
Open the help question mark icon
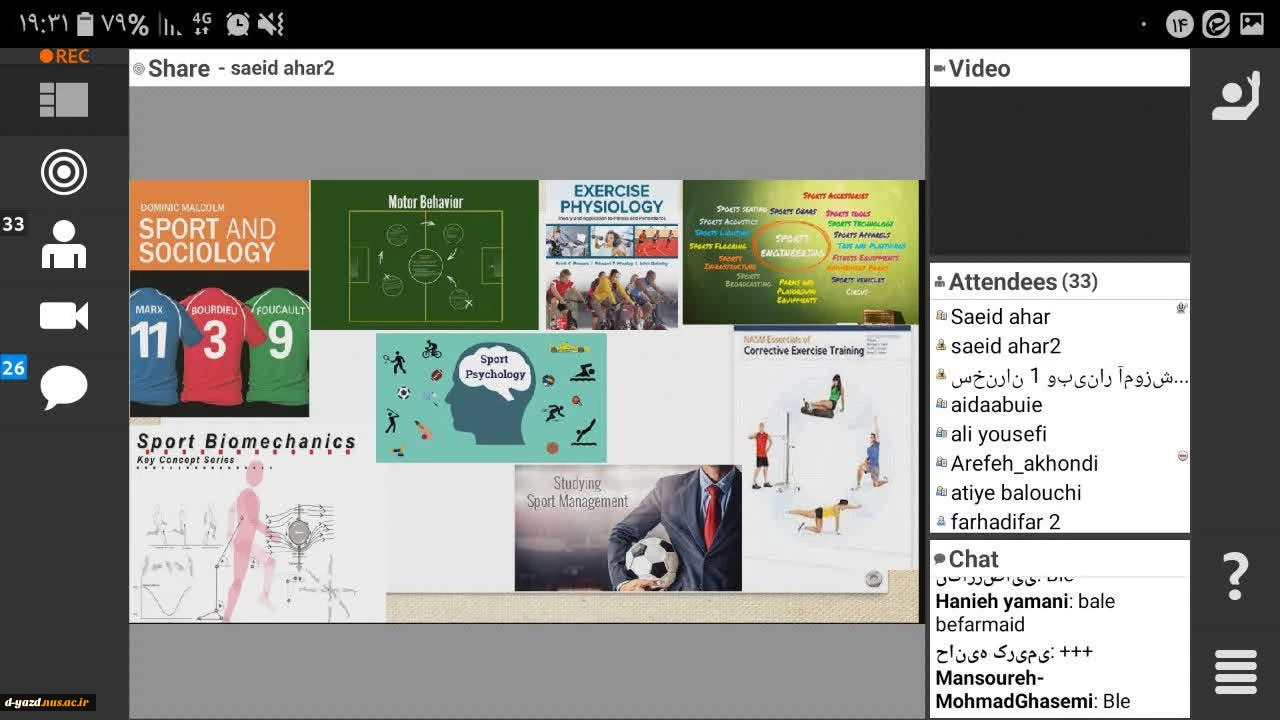pyautogui.click(x=1235, y=575)
